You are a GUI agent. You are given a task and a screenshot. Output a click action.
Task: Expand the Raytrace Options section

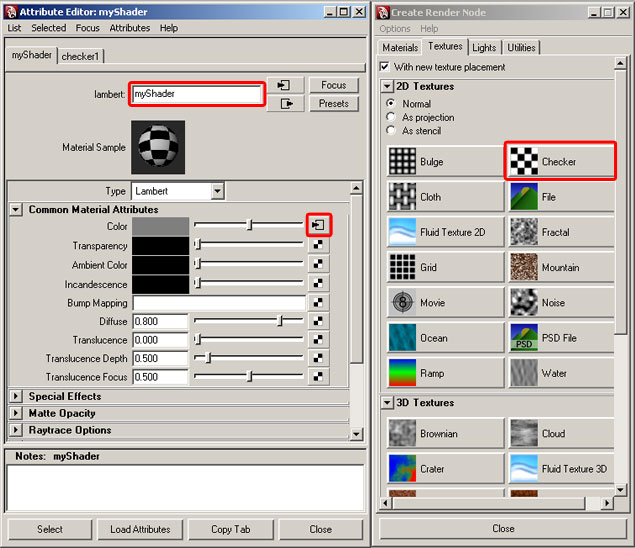16,431
